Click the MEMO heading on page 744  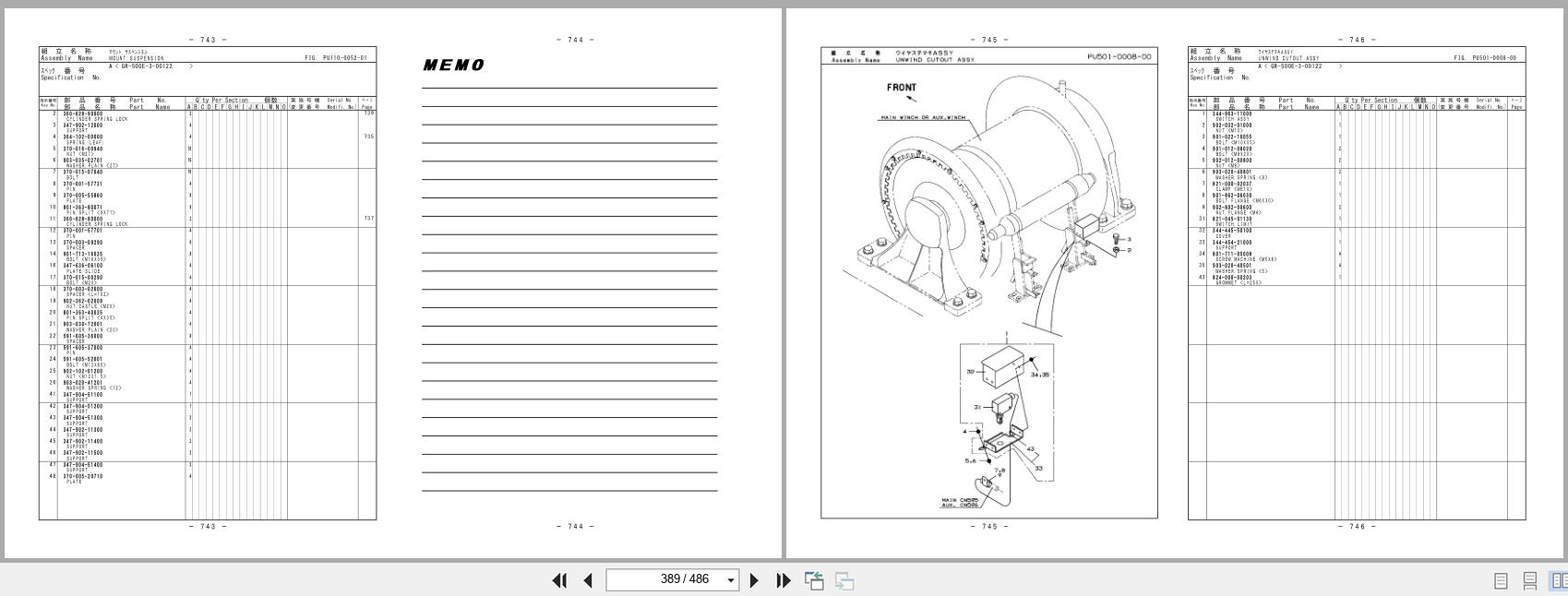(x=453, y=66)
